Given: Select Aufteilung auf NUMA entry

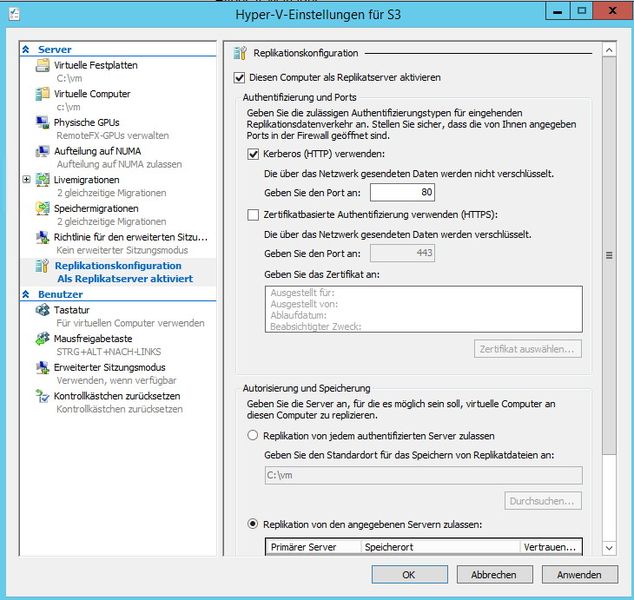Looking at the screenshot, I should point(97,151).
